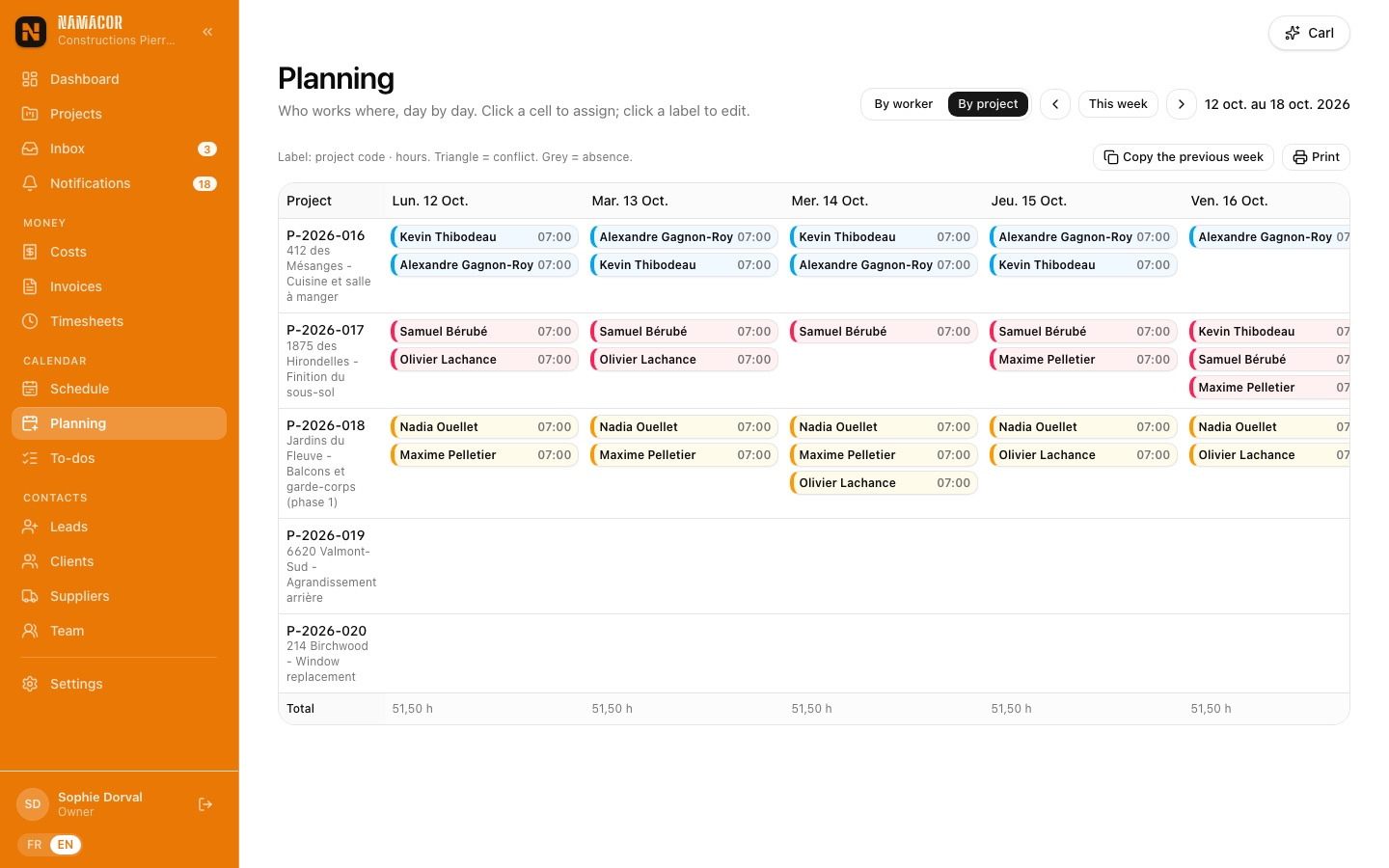Click the Clients people icon
This screenshot has height=868, width=1389.
(x=30, y=561)
